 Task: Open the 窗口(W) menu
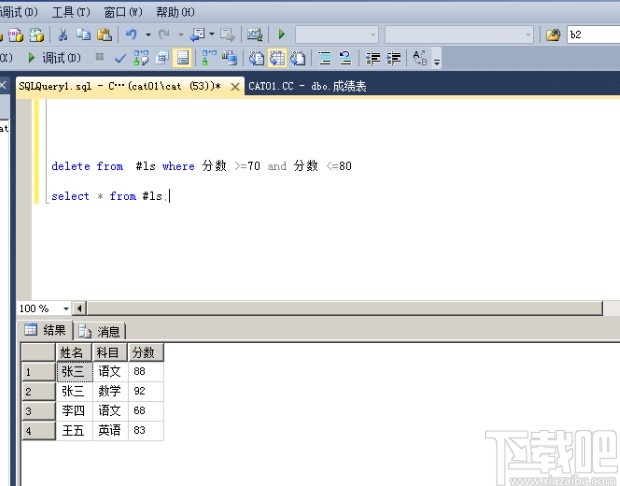pos(123,12)
